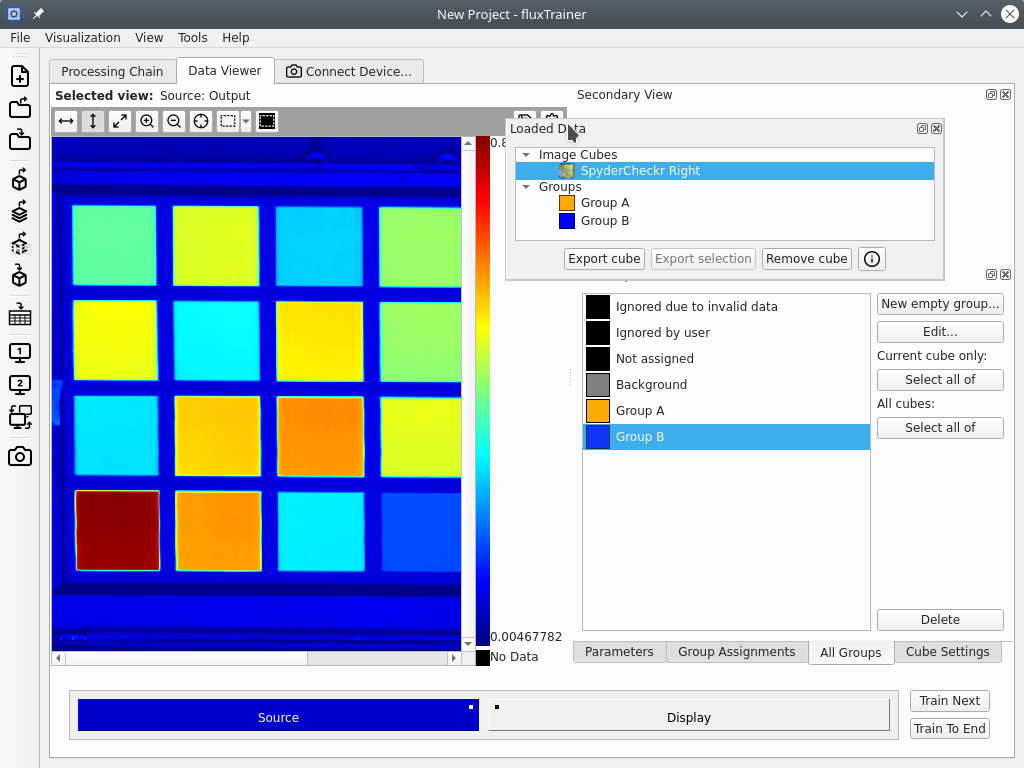The width and height of the screenshot is (1024, 768).
Task: Open the Help menu
Action: click(236, 38)
